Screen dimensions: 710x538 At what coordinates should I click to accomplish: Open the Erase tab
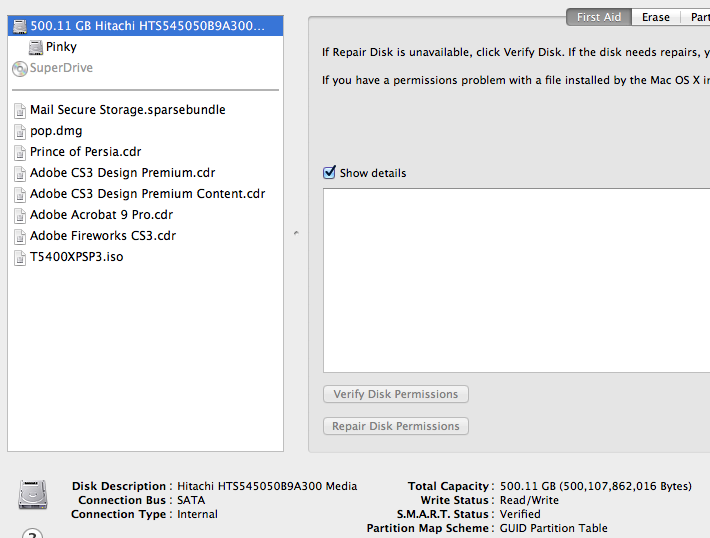pyautogui.click(x=656, y=17)
